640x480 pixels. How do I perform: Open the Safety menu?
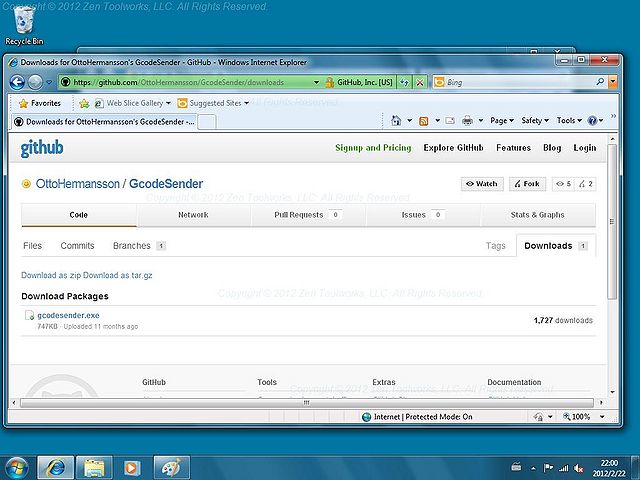coord(535,120)
